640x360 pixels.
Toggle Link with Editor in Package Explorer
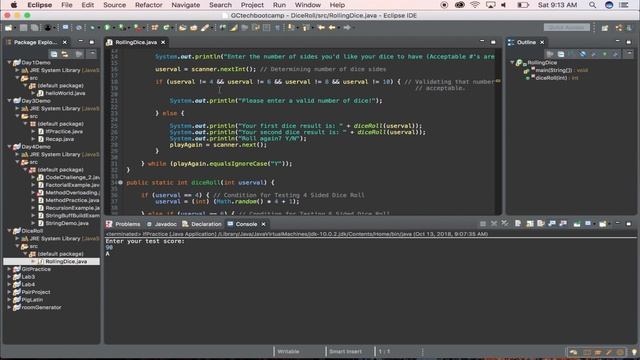pyautogui.click(x=65, y=54)
